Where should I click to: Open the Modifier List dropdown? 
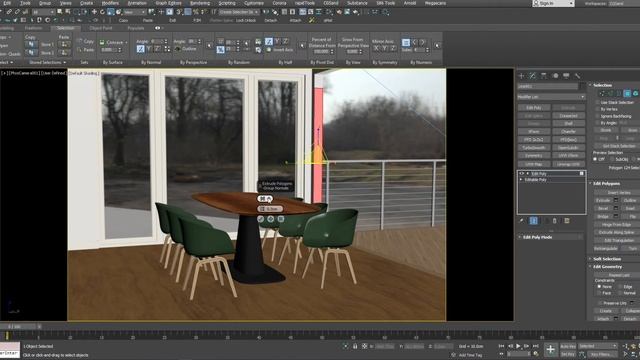[x=551, y=97]
